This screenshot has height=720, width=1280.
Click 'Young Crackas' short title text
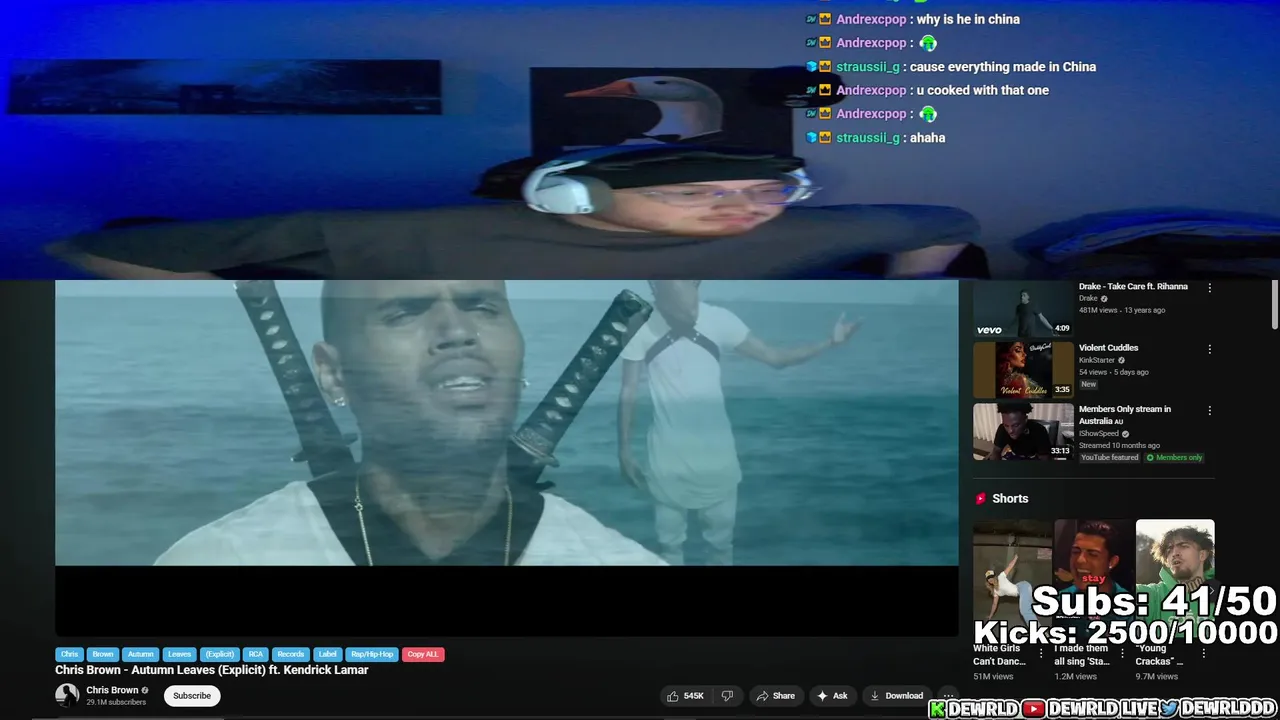[1160, 655]
